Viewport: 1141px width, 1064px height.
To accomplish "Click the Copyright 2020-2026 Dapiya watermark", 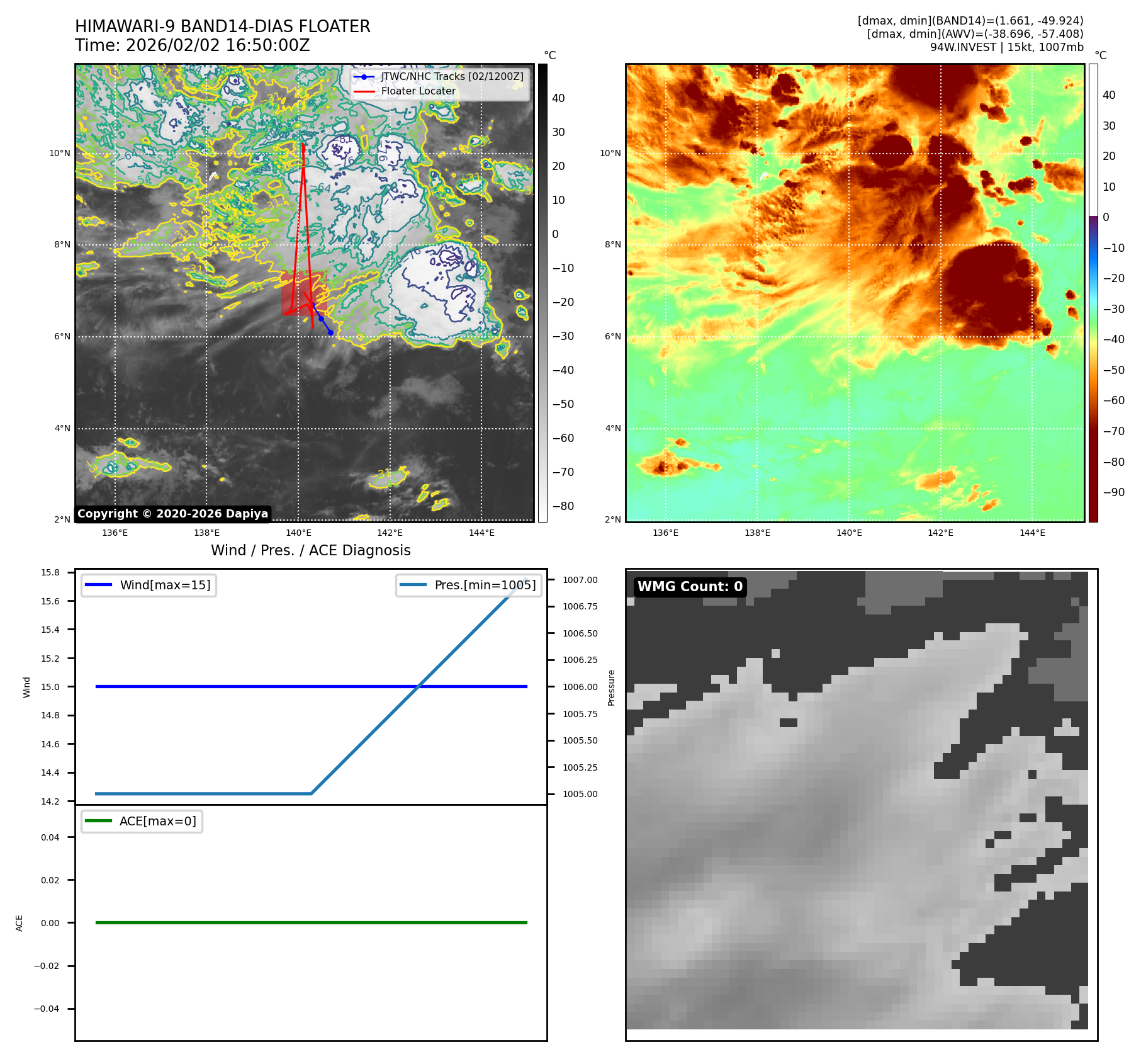I will coord(172,514).
